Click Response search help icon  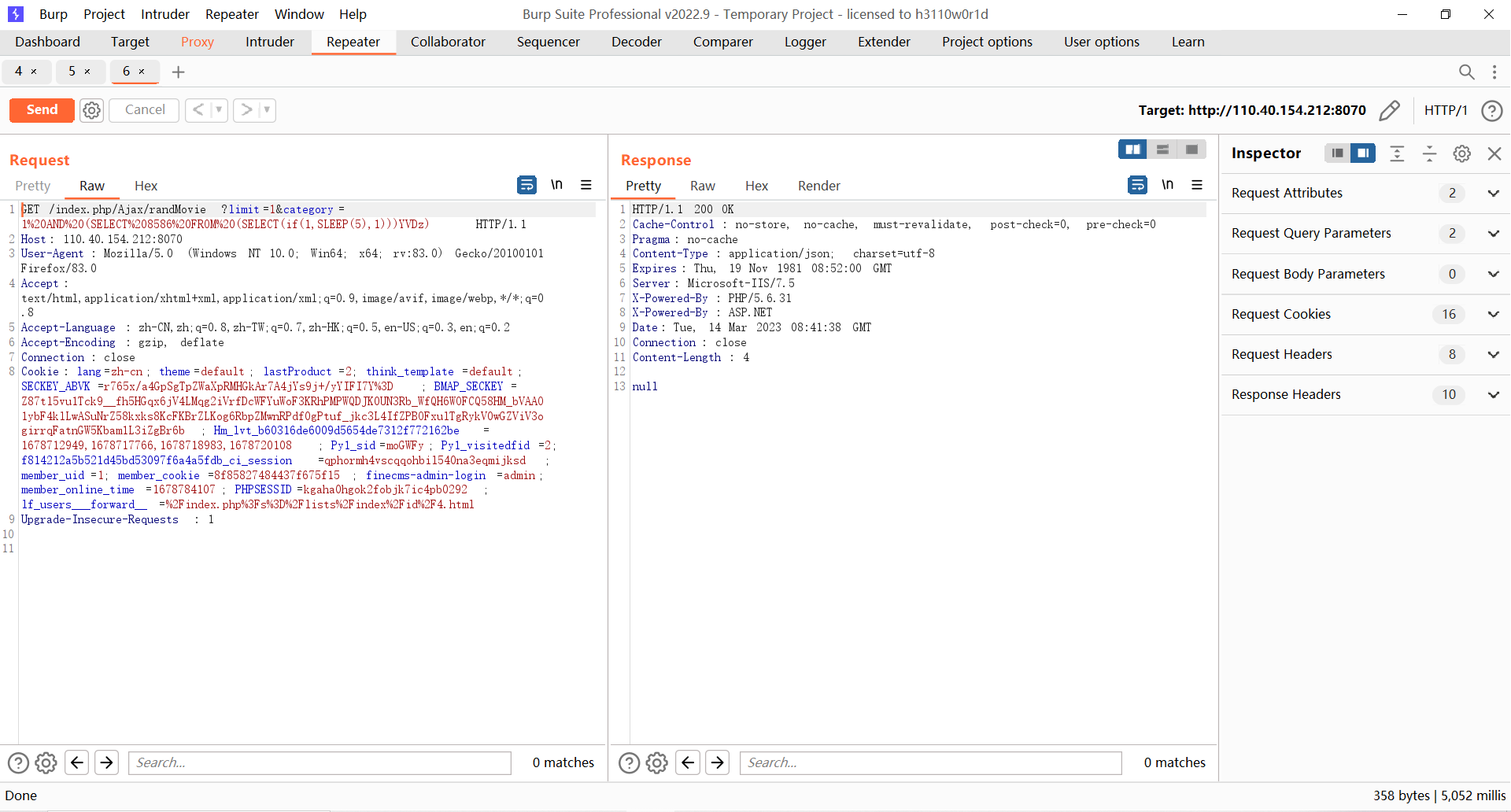click(x=629, y=762)
